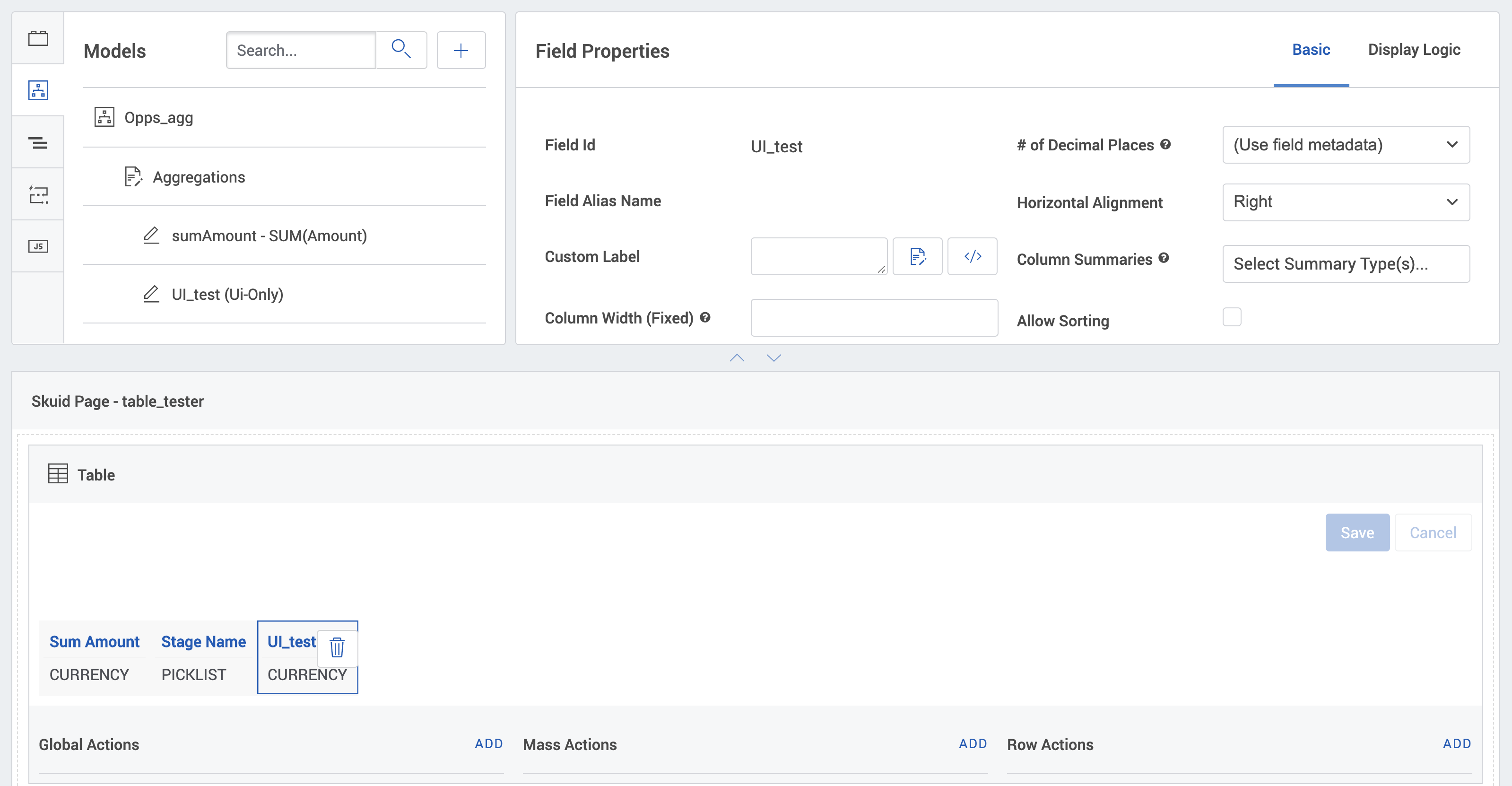
Task: Add a Row Action
Action: [1457, 744]
